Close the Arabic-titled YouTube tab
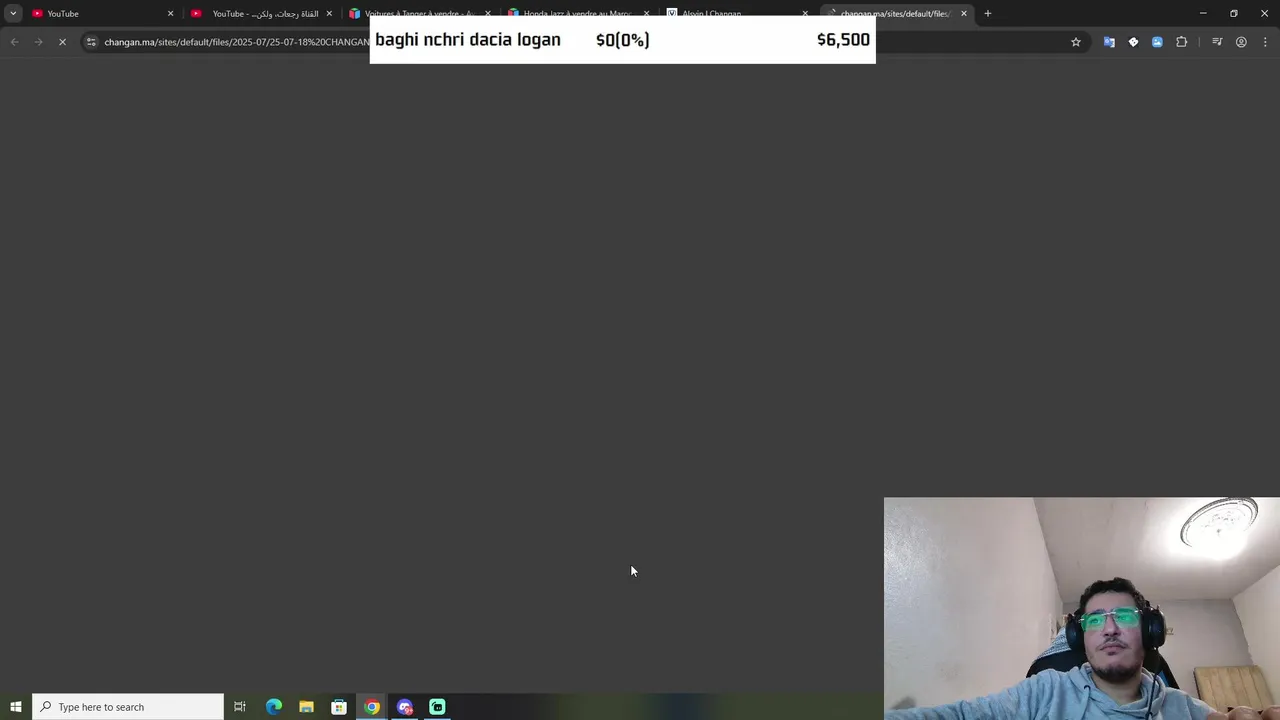Viewport: 1280px width, 720px height. pos(329,14)
